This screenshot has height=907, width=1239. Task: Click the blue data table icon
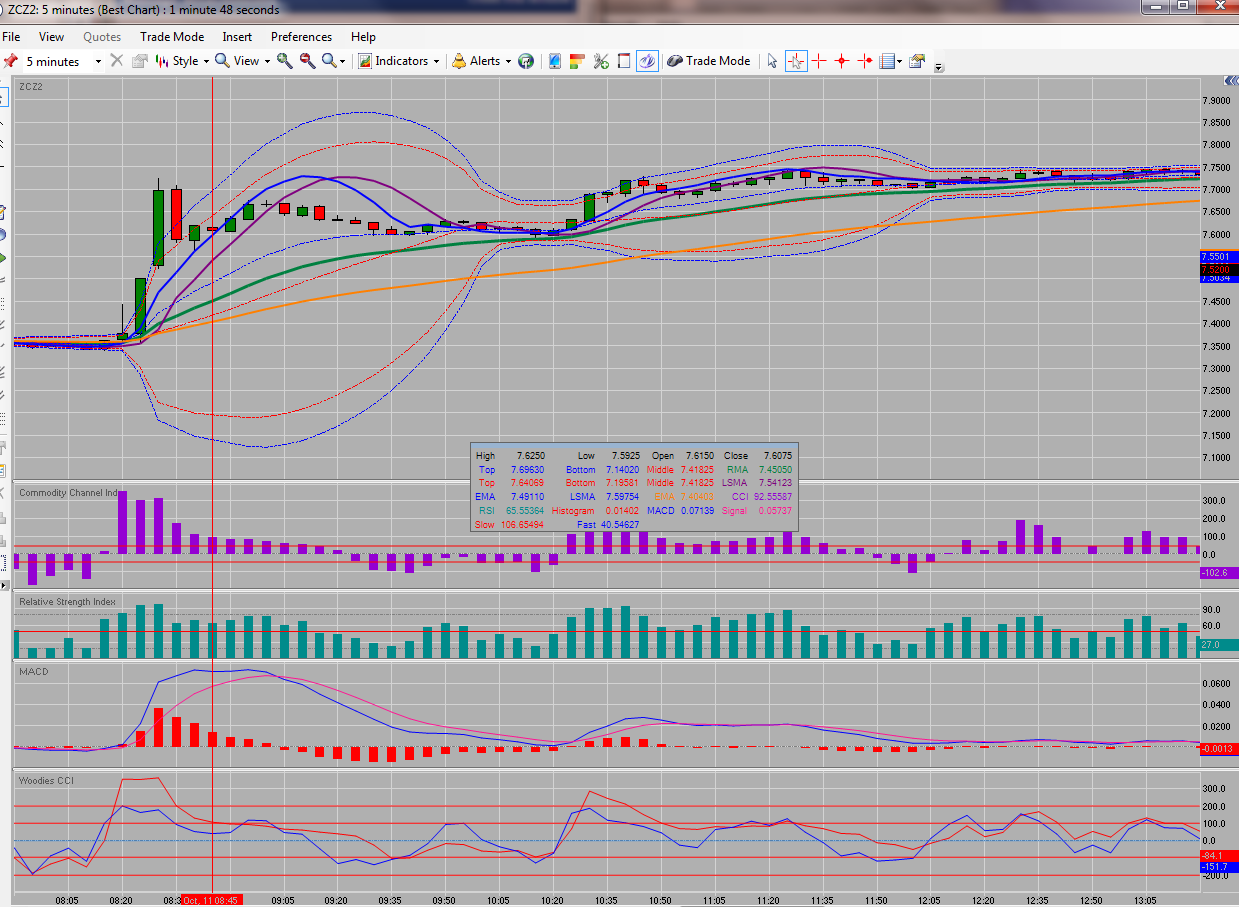(x=886, y=61)
